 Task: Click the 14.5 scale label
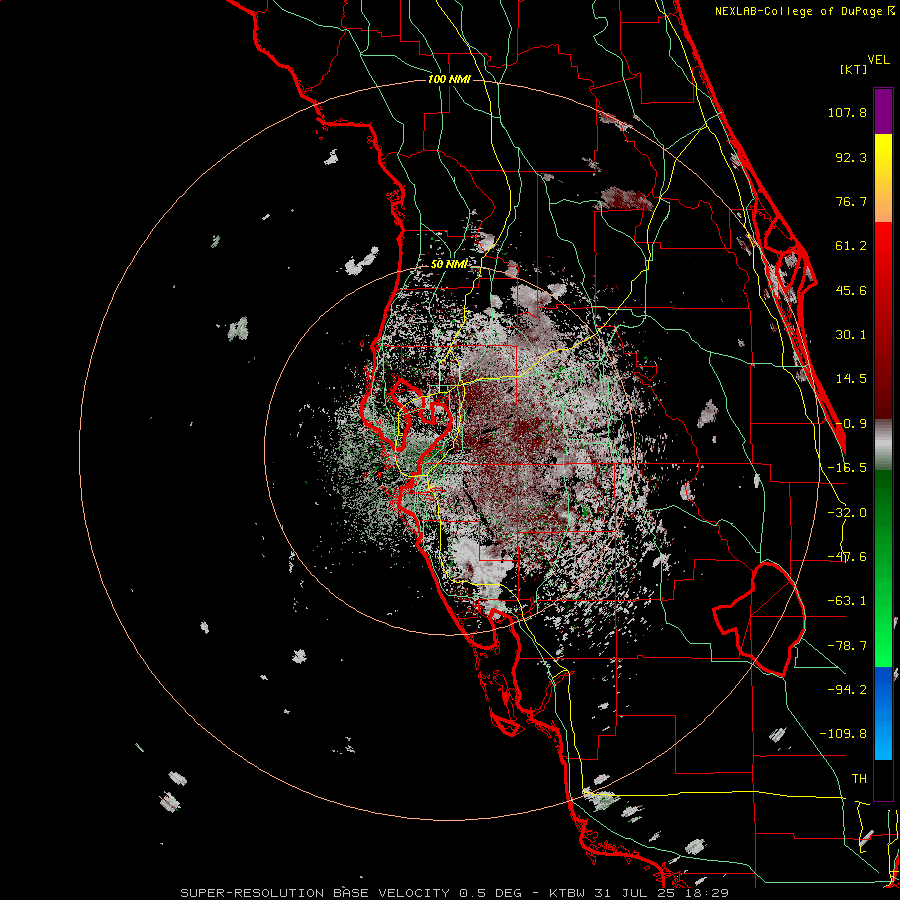point(851,379)
